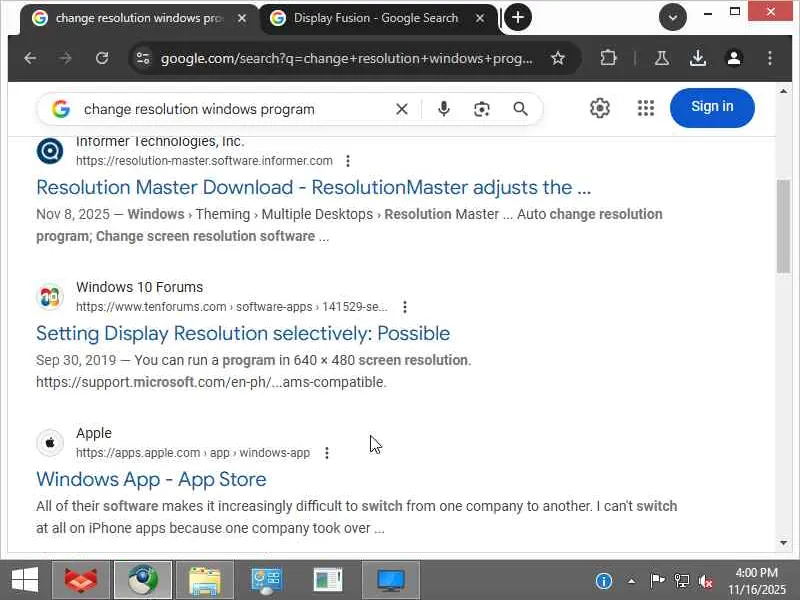Open options for Windows 10 Forums result
Image resolution: width=800 pixels, height=600 pixels.
(405, 307)
